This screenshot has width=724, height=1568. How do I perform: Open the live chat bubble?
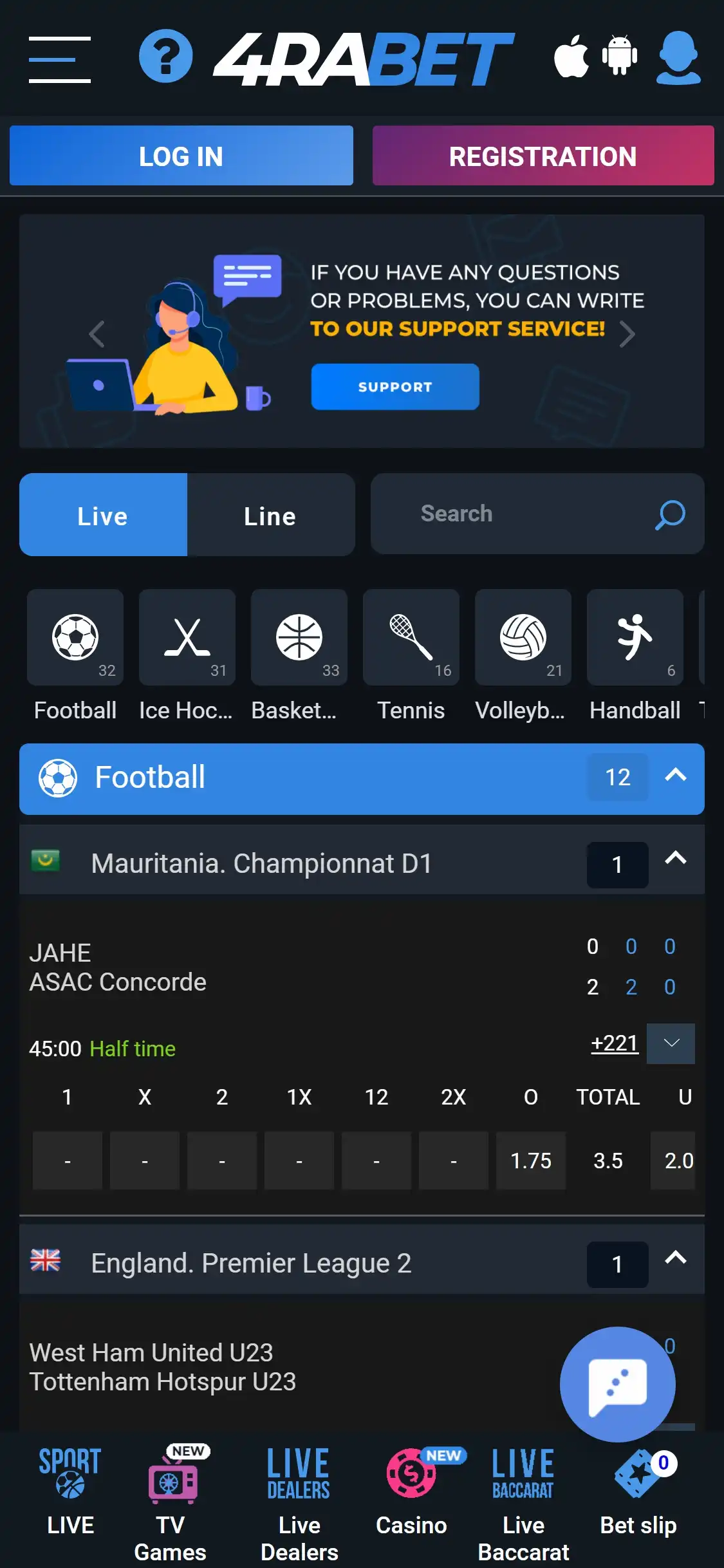617,1384
